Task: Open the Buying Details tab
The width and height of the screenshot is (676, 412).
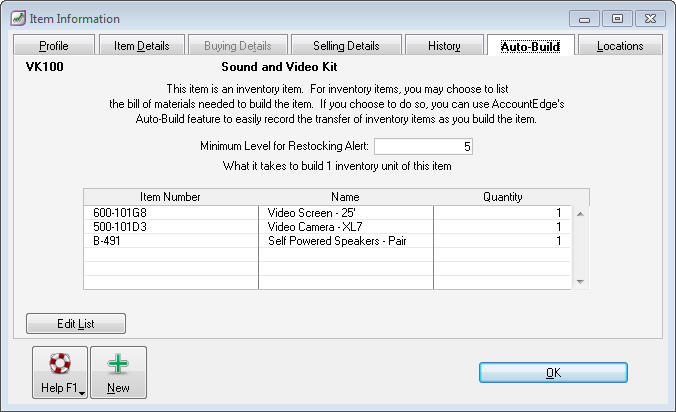Action: coord(238,45)
